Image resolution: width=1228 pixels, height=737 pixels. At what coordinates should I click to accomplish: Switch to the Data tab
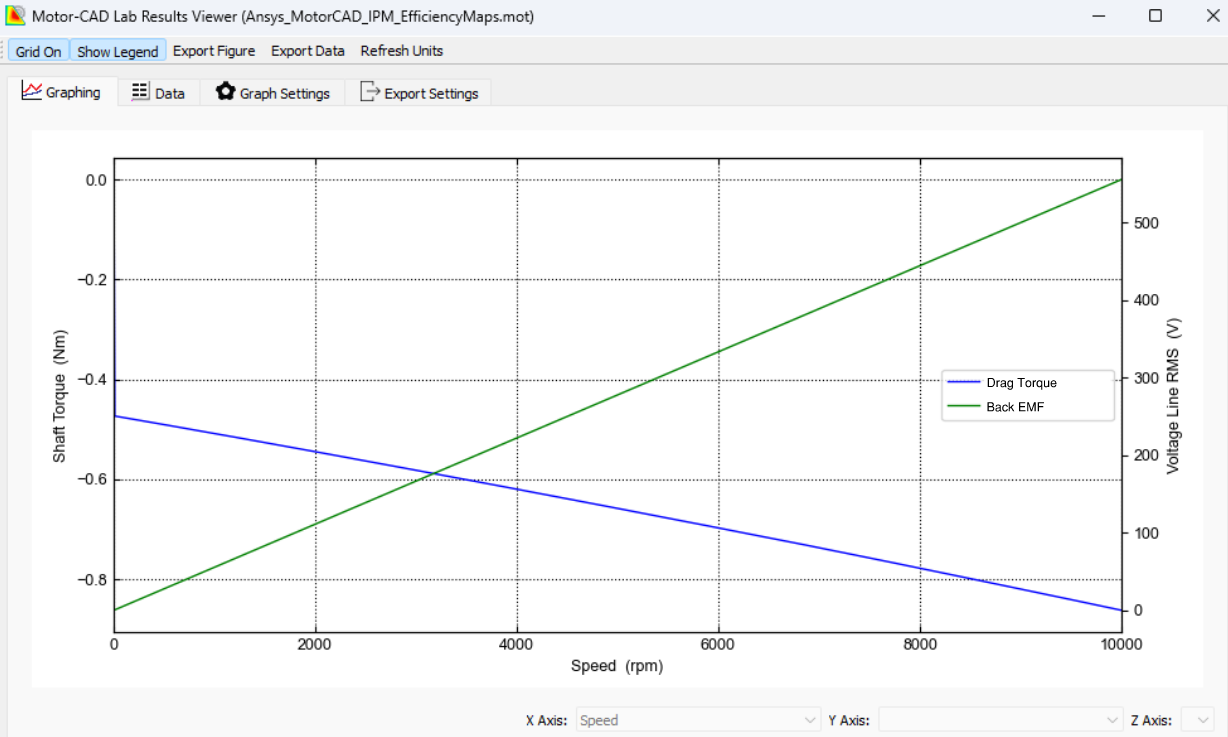pos(159,91)
